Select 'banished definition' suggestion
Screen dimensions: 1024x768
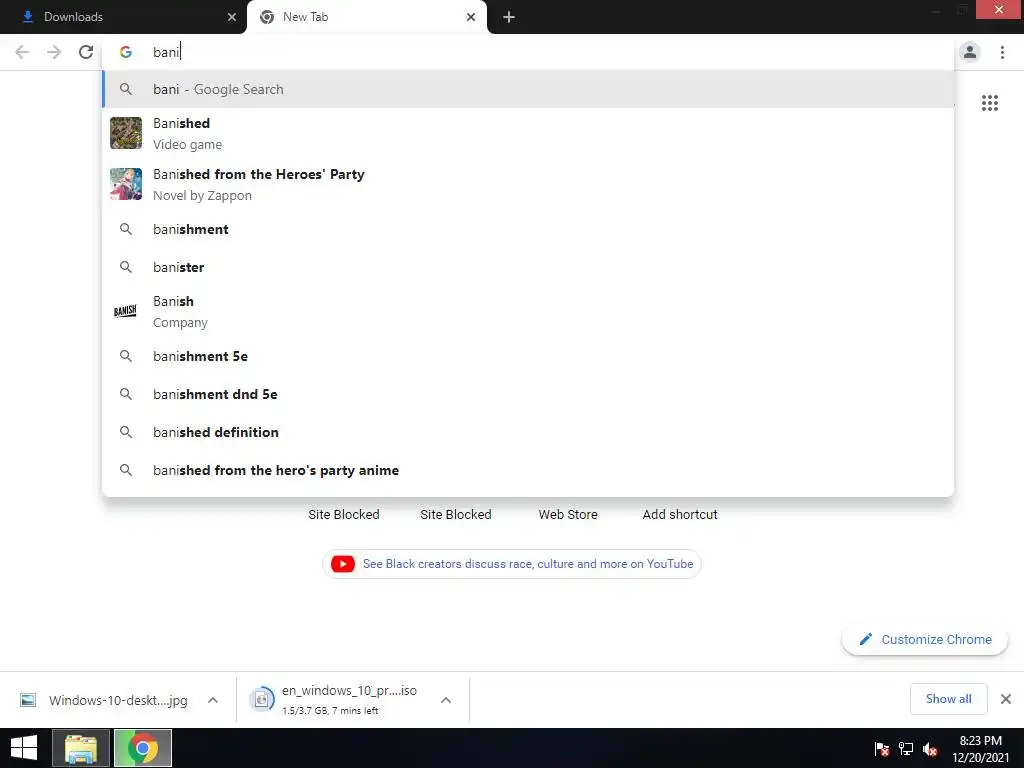point(528,432)
